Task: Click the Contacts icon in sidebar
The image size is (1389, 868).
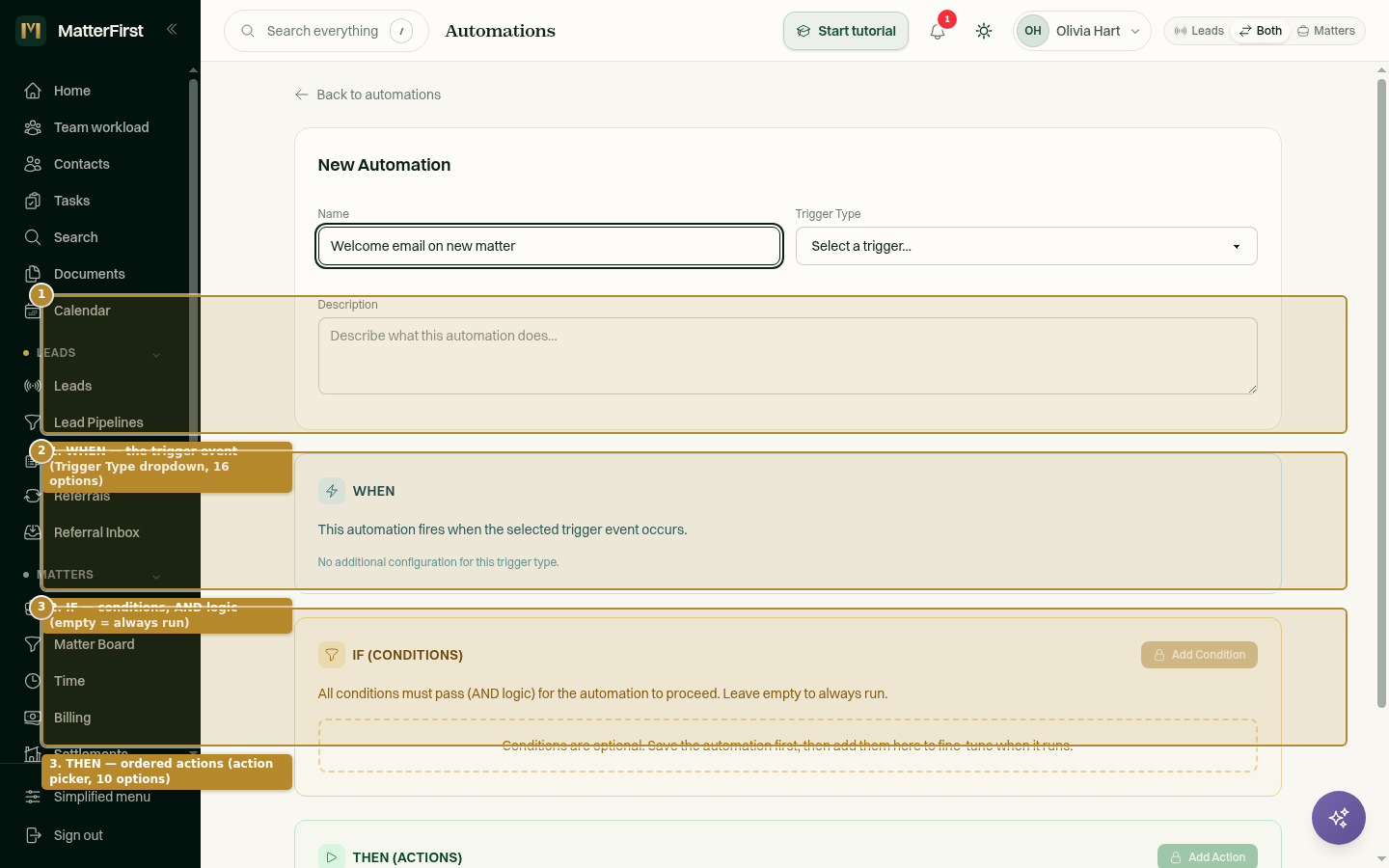Action: coord(33,164)
